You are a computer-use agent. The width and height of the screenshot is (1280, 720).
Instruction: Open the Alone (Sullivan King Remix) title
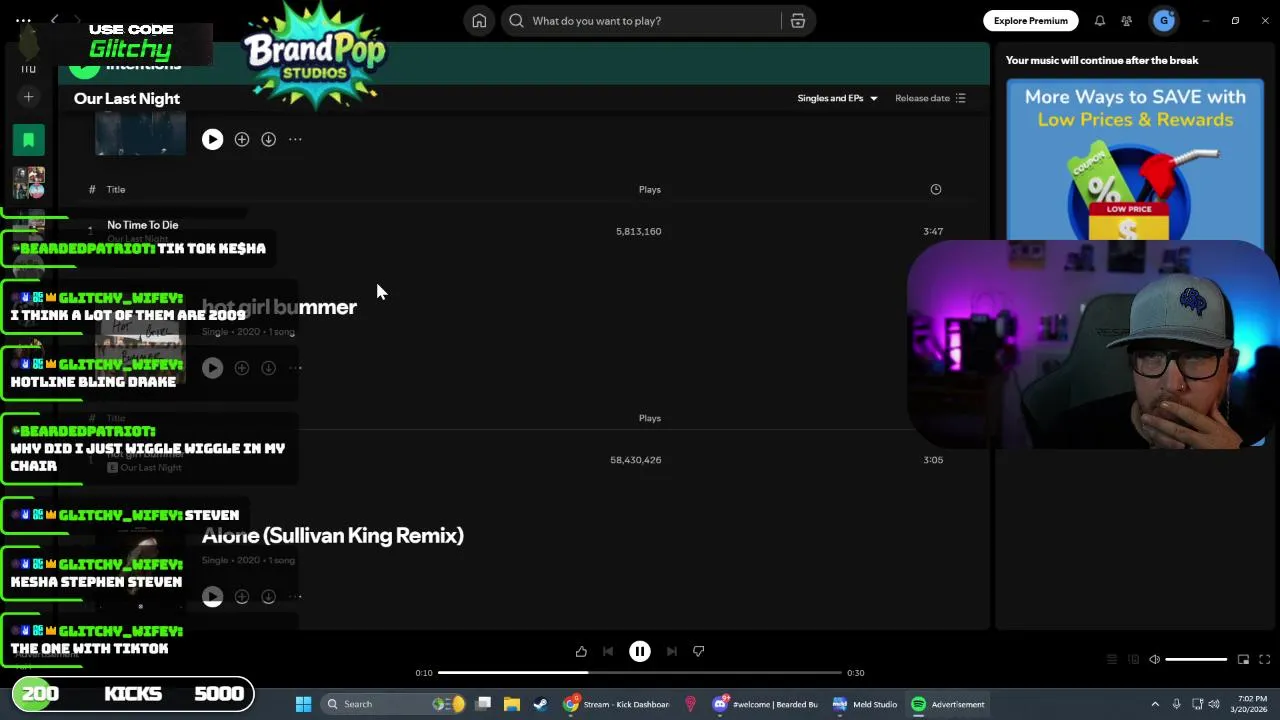[x=333, y=535]
